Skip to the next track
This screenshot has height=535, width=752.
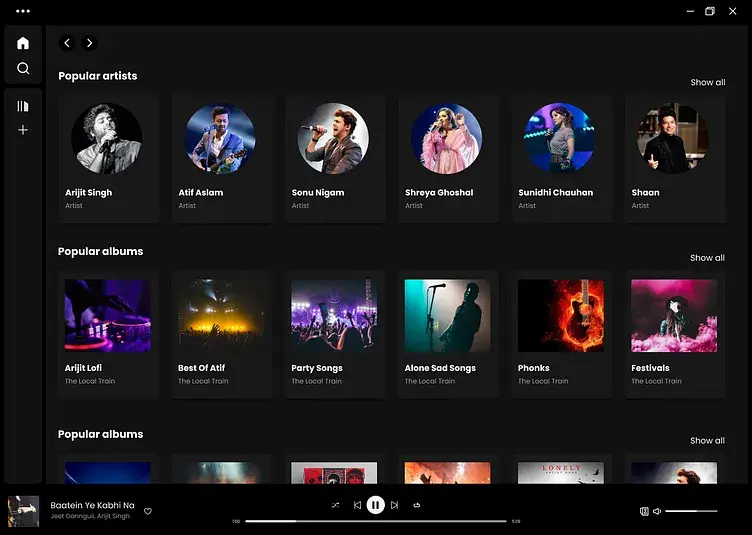tap(394, 505)
